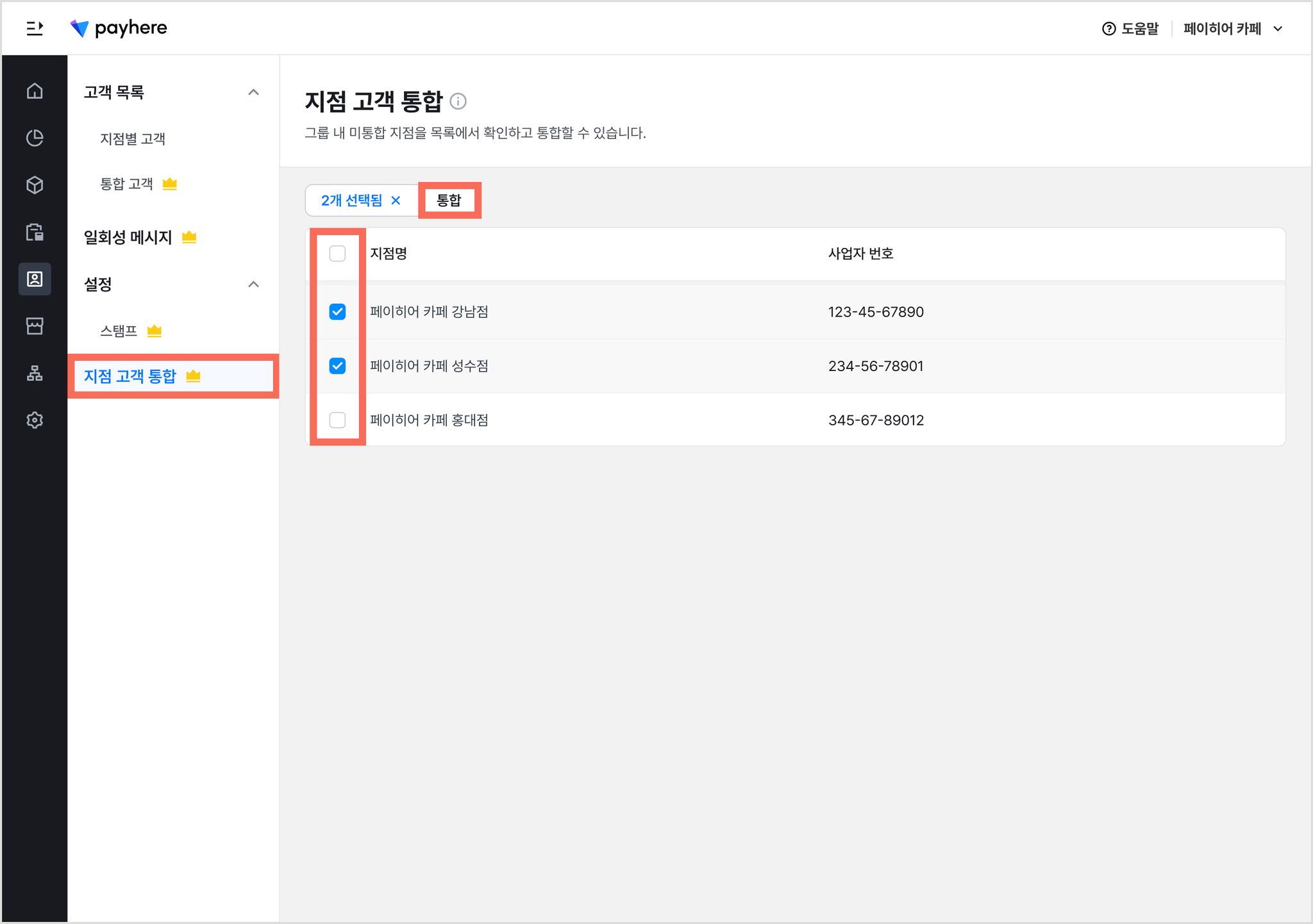The height and width of the screenshot is (924, 1313).
Task: Collapse the 고객 목록 section chevron
Action: pos(254,92)
